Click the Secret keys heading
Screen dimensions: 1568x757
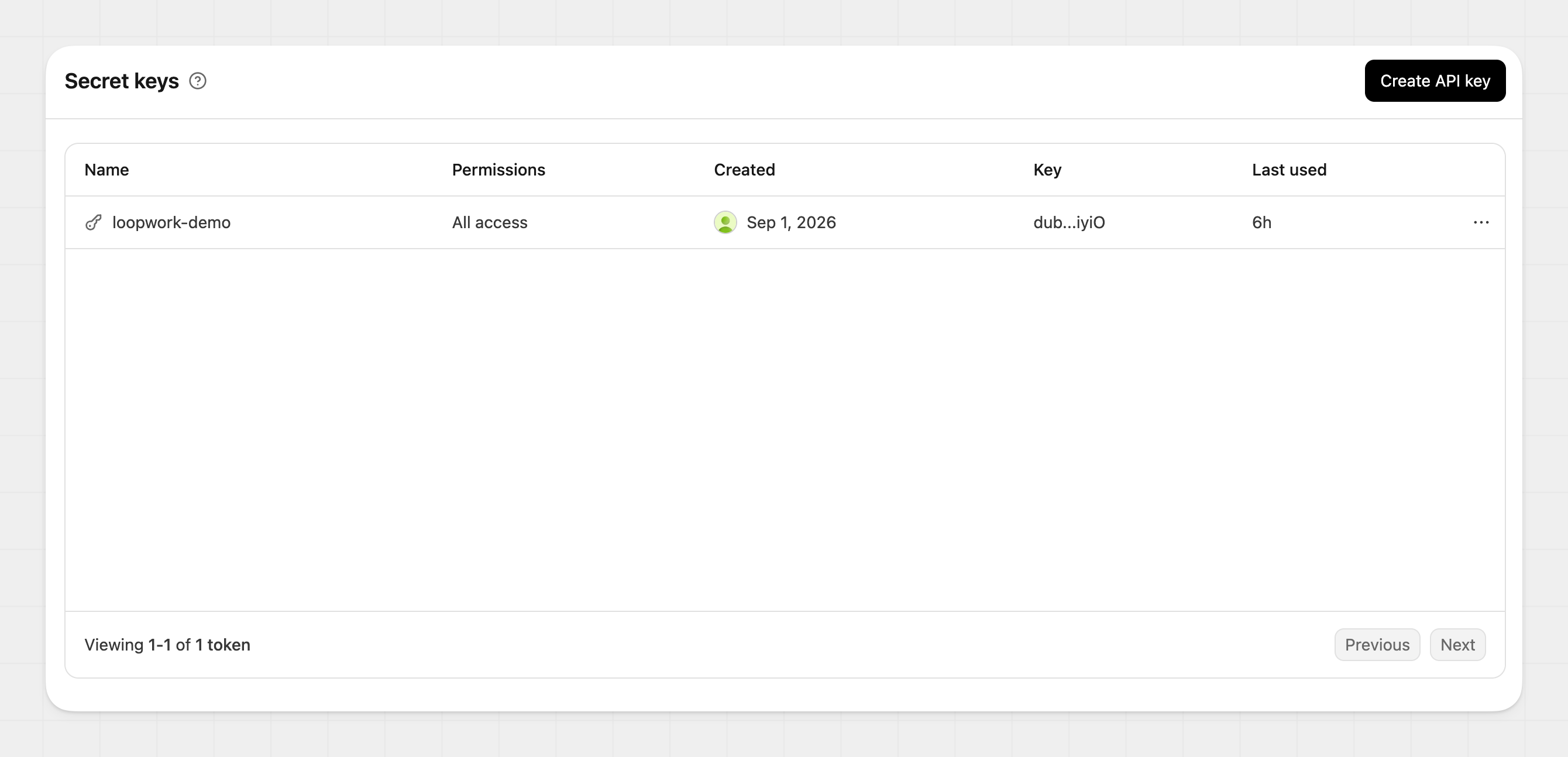[122, 81]
